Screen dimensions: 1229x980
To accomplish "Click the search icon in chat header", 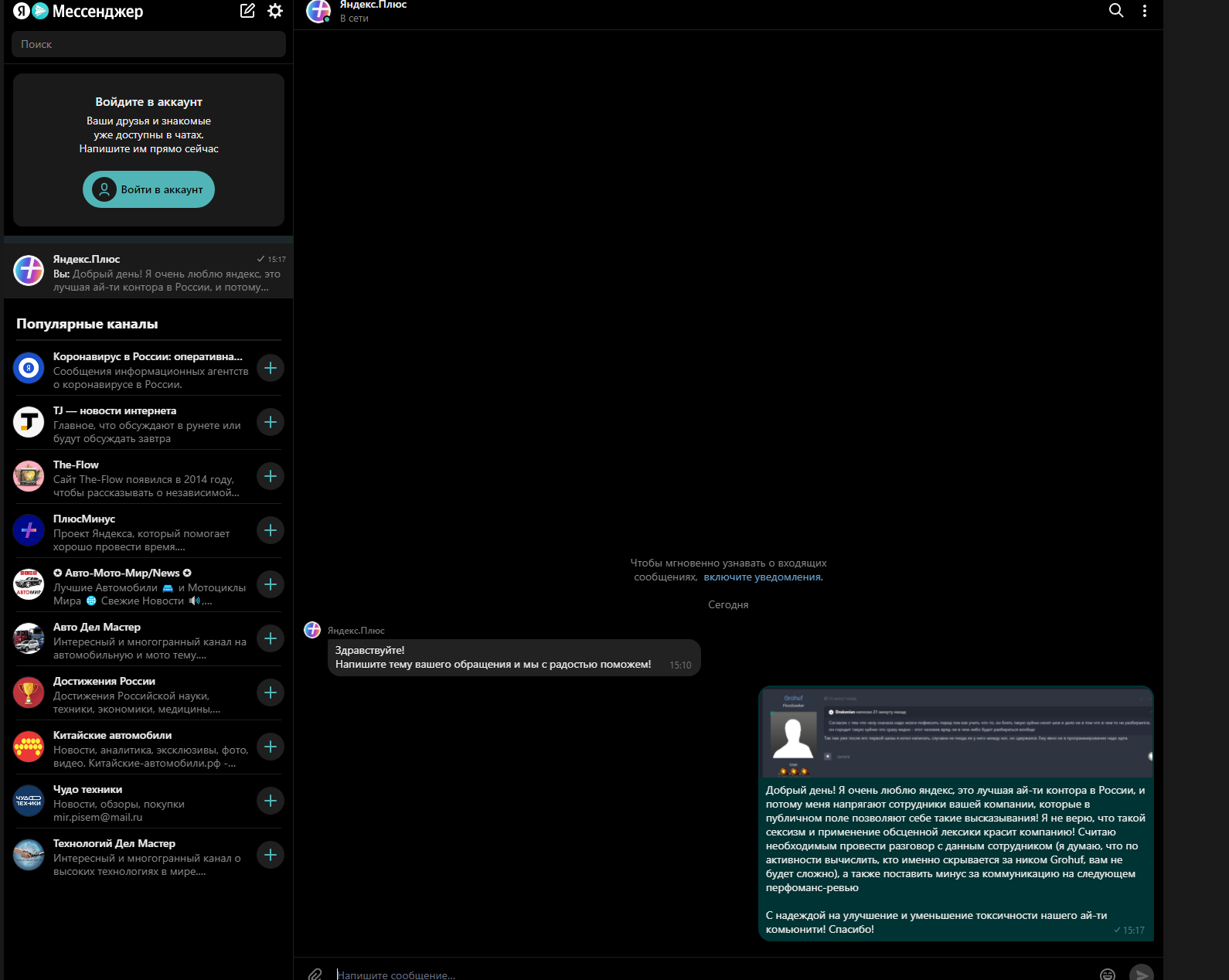I will 1116,10.
